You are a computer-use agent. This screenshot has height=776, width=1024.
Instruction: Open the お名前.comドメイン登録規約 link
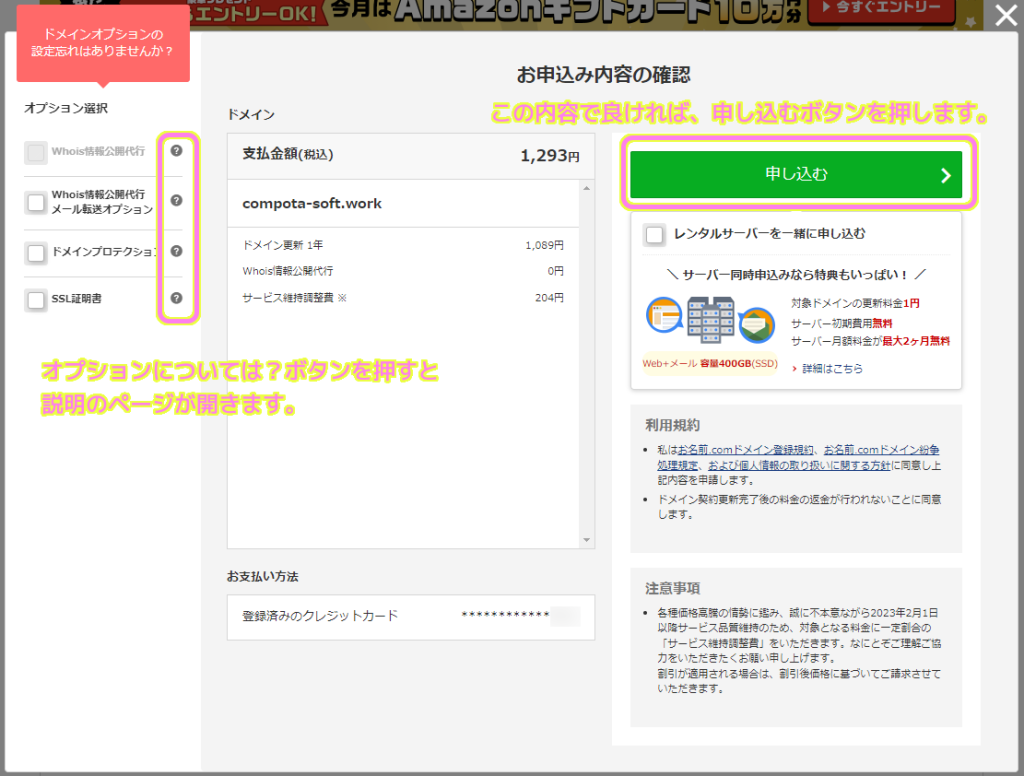743,449
